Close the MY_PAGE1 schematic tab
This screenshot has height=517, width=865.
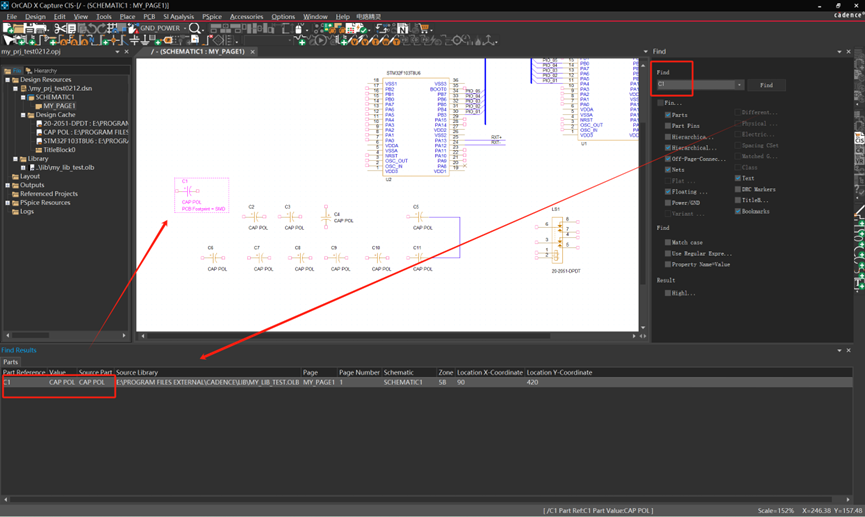[252, 52]
